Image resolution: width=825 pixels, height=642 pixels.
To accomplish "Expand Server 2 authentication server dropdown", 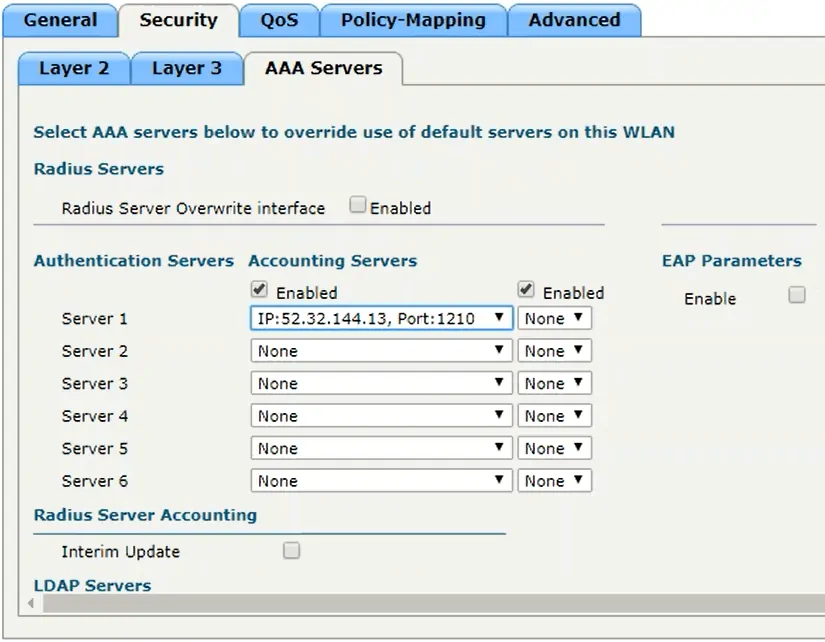I will pos(380,351).
